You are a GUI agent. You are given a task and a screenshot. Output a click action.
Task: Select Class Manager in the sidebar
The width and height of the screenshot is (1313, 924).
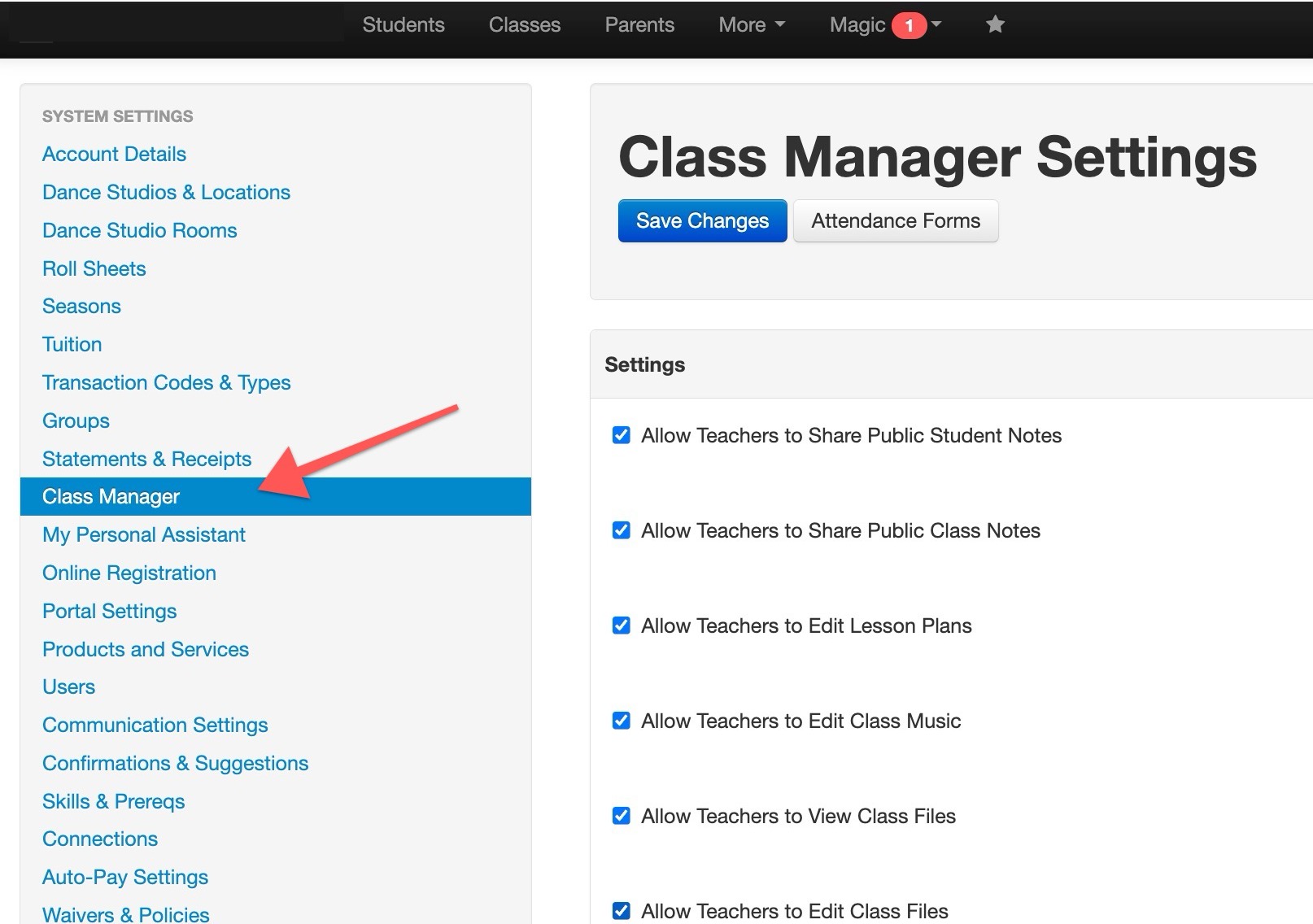point(111,496)
